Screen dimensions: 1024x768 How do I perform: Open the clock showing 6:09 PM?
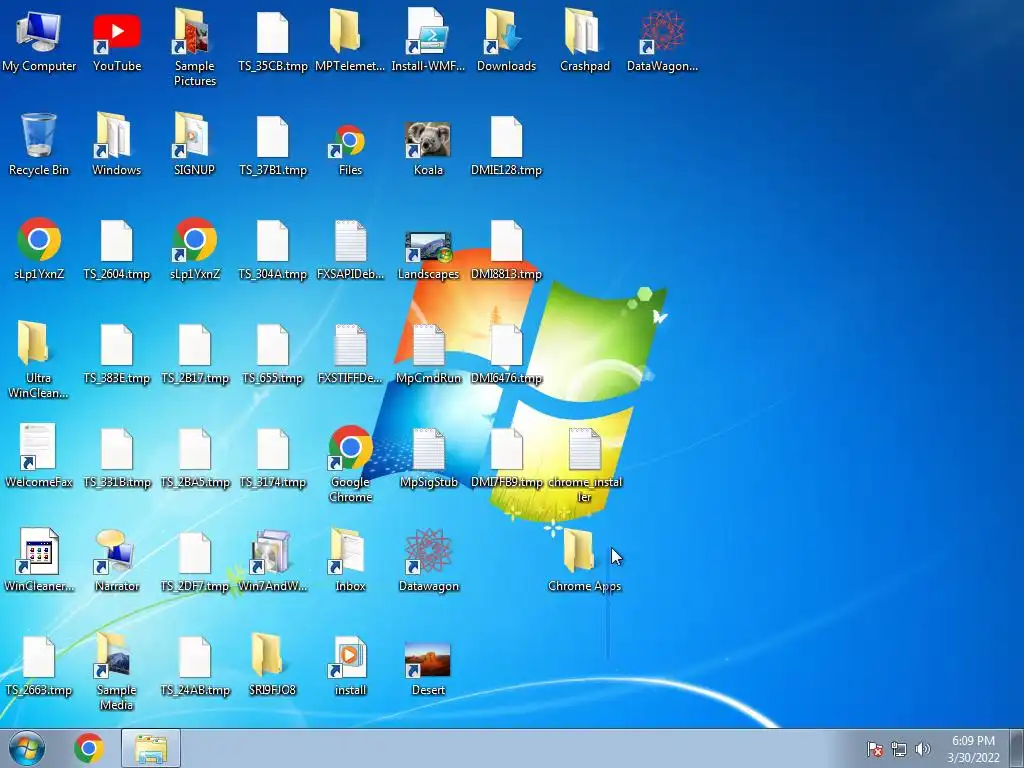(973, 749)
